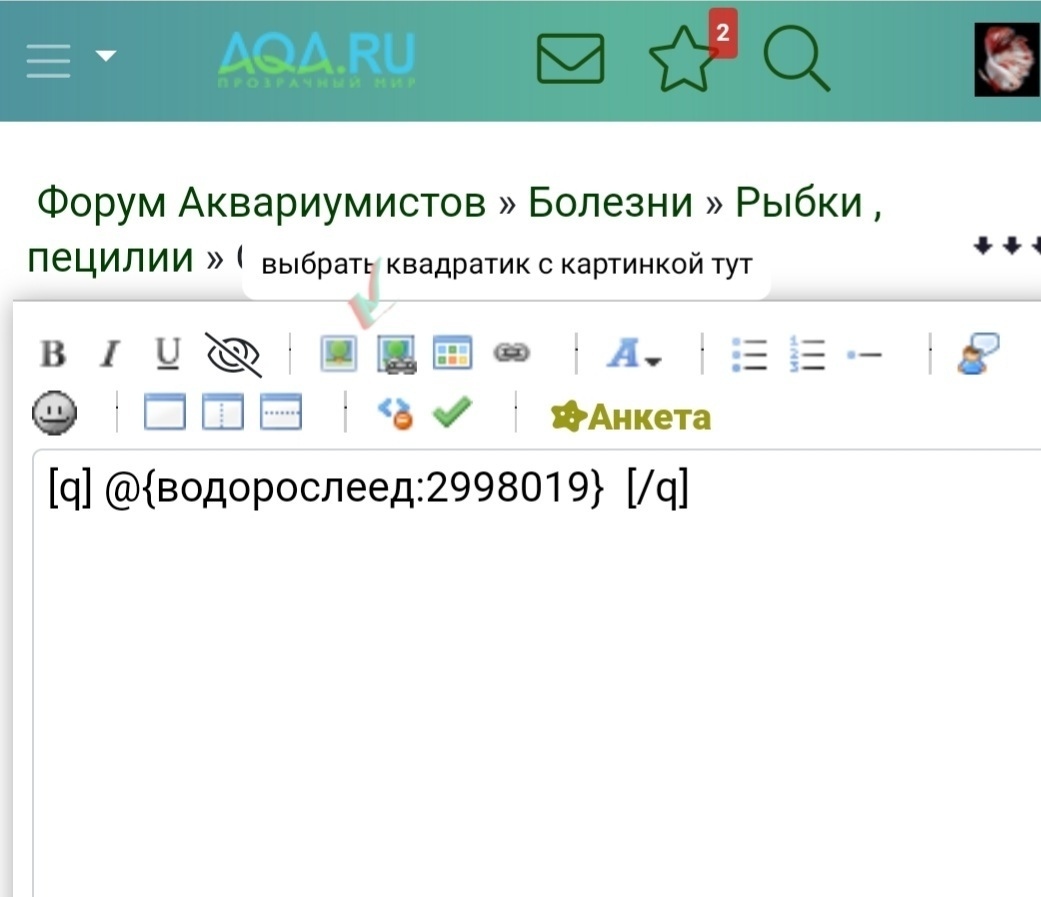The image size is (1041, 897).
Task: Open the hamburger menu
Action: tap(48, 60)
